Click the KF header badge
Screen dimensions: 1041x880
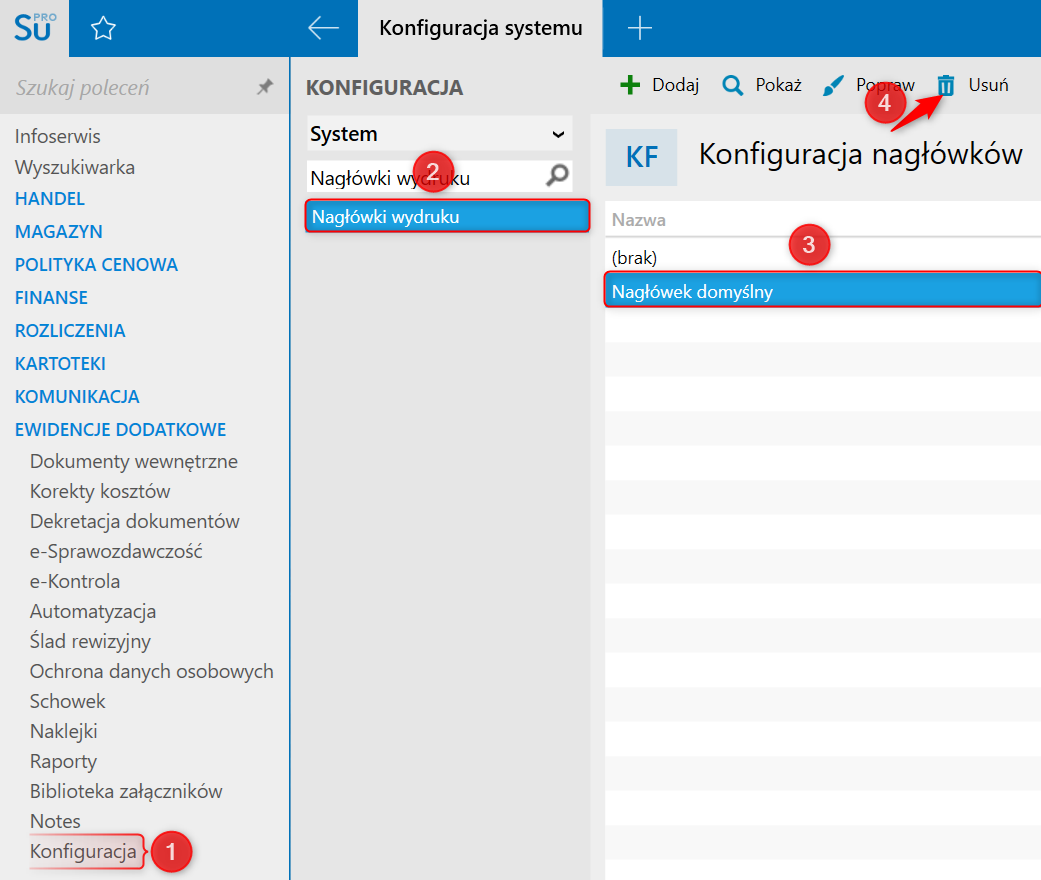tap(641, 157)
